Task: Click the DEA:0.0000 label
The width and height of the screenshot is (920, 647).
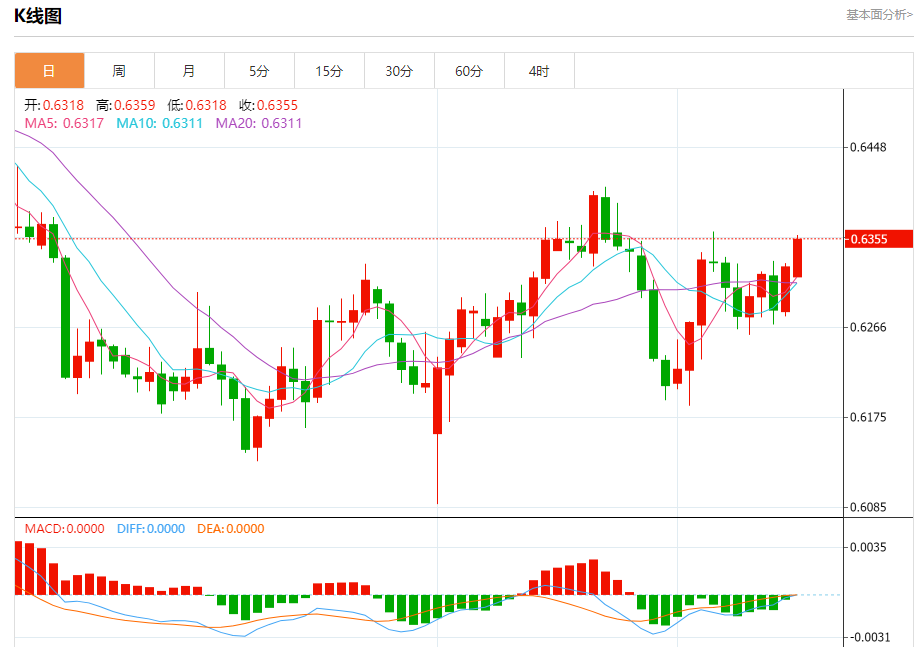Action: 231,529
